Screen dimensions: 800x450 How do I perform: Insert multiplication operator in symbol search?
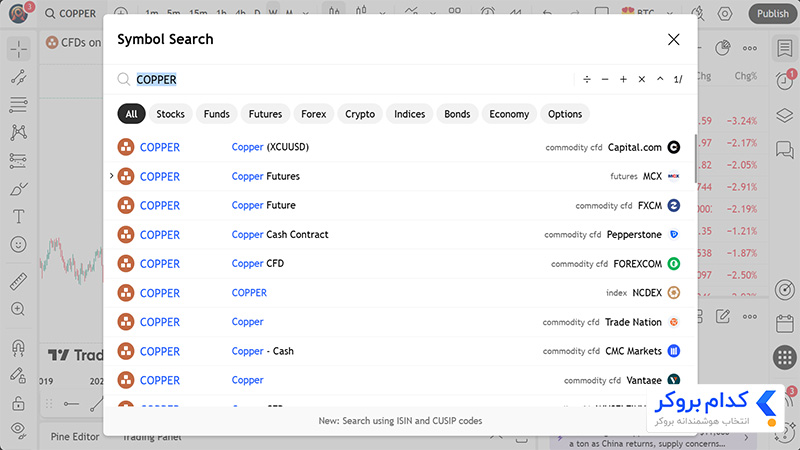(x=641, y=79)
